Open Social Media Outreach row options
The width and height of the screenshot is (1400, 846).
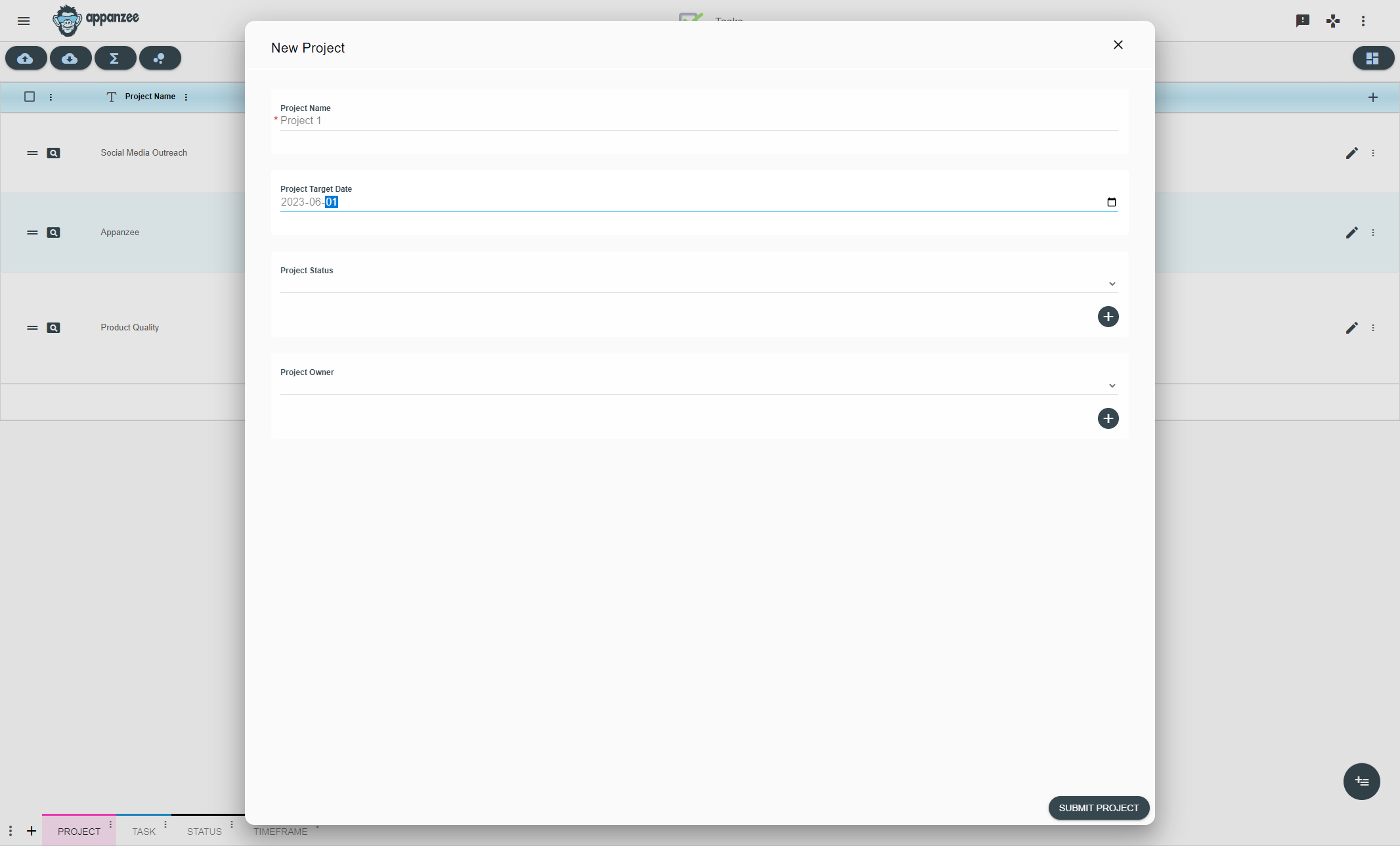[1373, 153]
